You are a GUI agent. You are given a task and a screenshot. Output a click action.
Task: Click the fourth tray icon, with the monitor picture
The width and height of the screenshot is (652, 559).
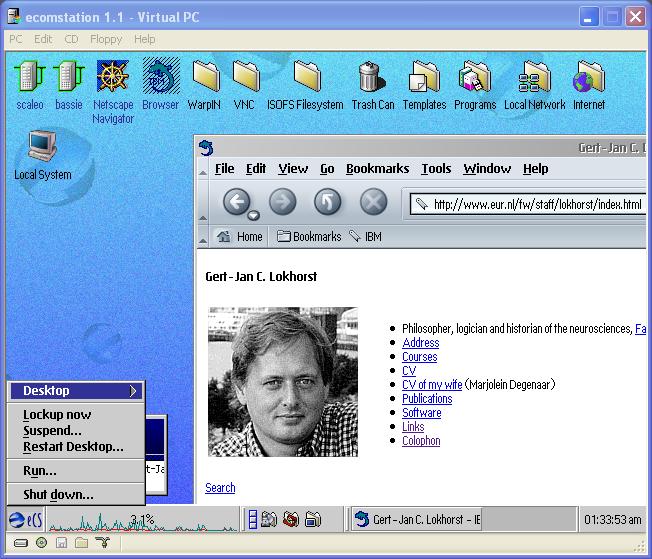(313, 519)
